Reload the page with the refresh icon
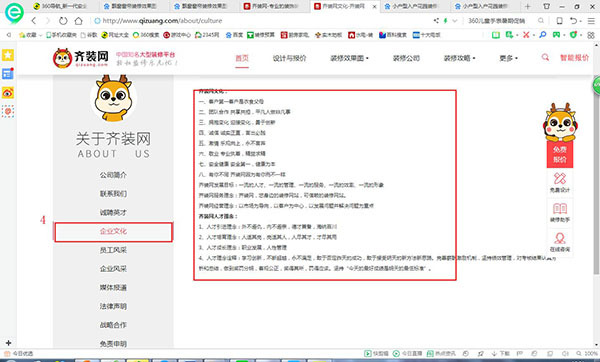The width and height of the screenshot is (600, 362). [63, 21]
